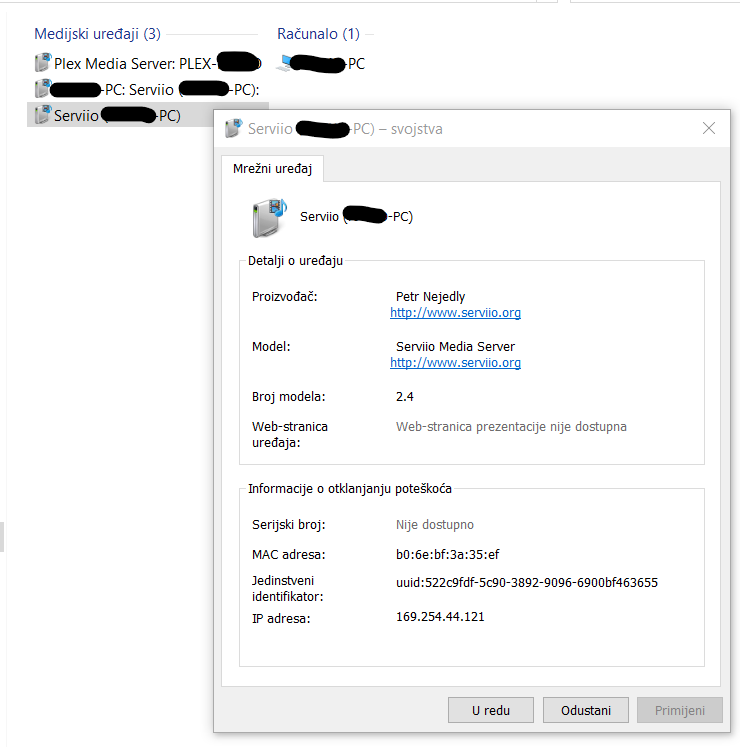Click the MAC adresa: label
This screenshot has height=747, width=740.
(288, 555)
